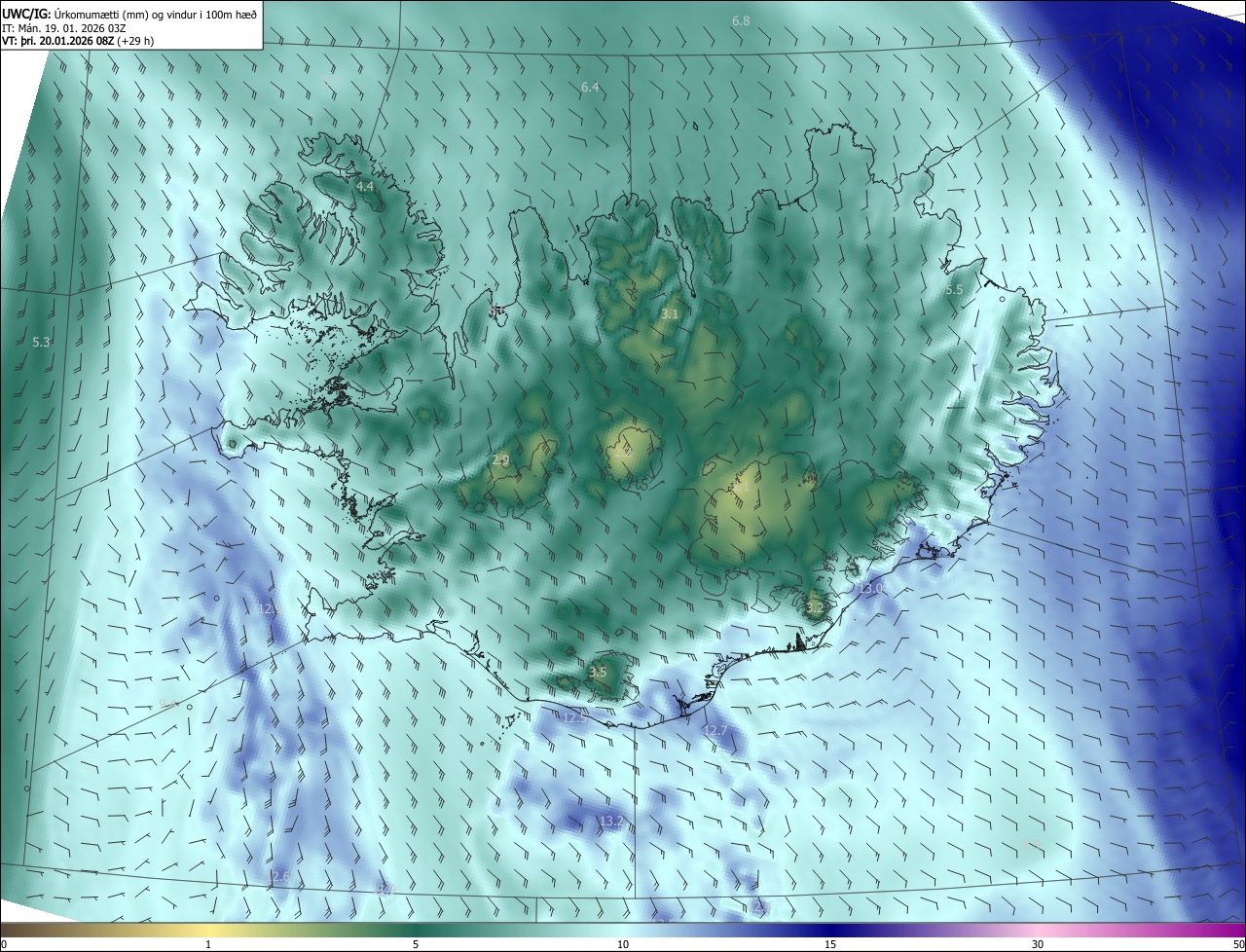Click the 10 tick on the color scale
Viewport: 1246px width, 952px height.
pos(623,944)
